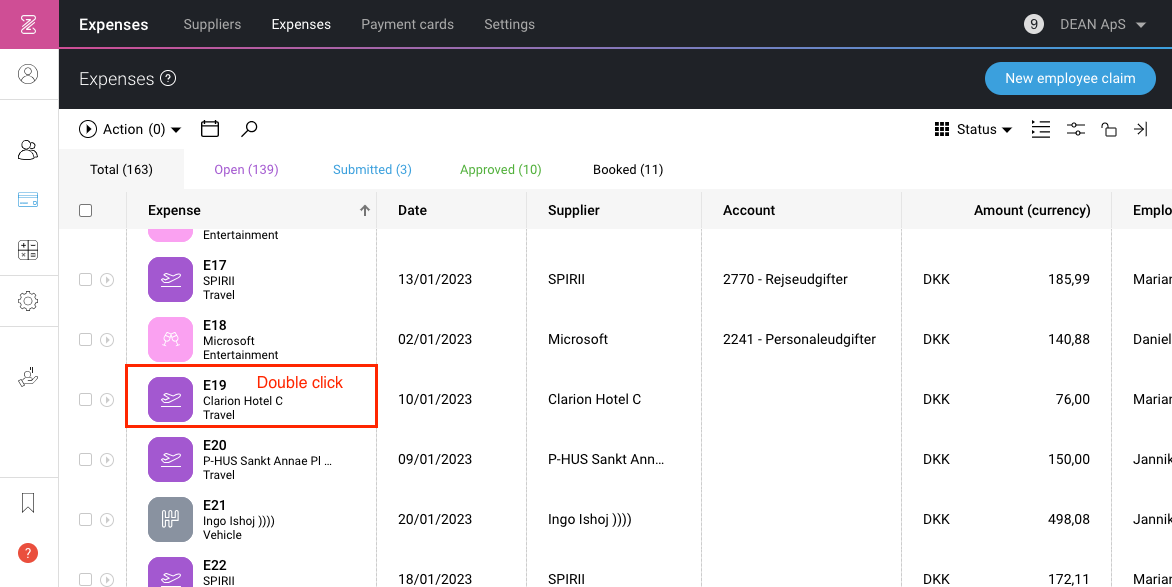The width and height of the screenshot is (1172, 587).
Task: Switch to the Submitted (3) tab
Action: [x=372, y=170]
